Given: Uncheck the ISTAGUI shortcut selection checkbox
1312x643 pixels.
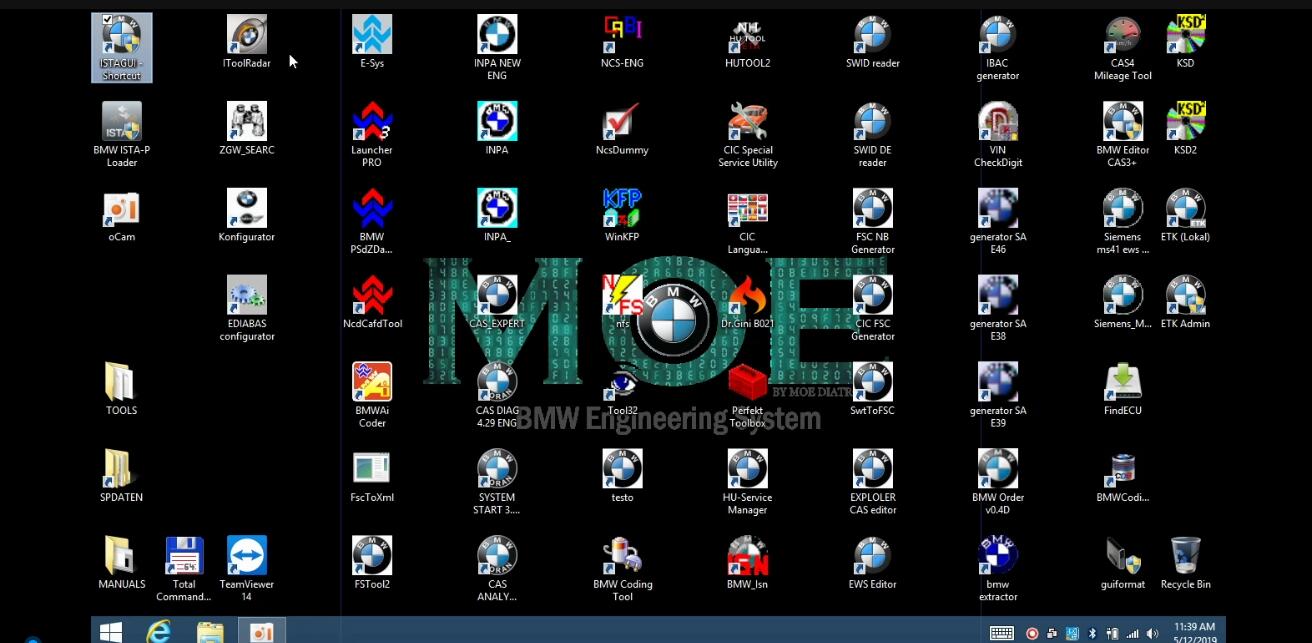Looking at the screenshot, I should point(108,21).
